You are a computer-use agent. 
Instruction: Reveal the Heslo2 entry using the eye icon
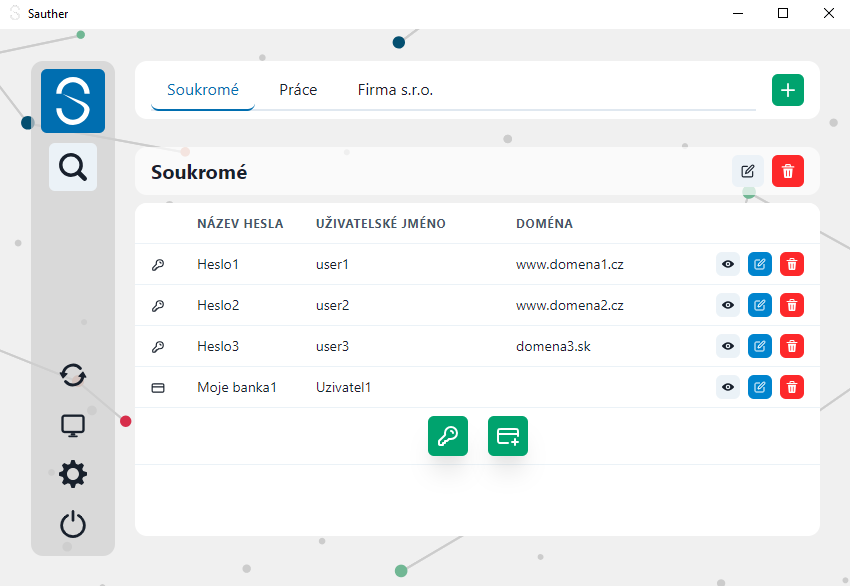(728, 305)
